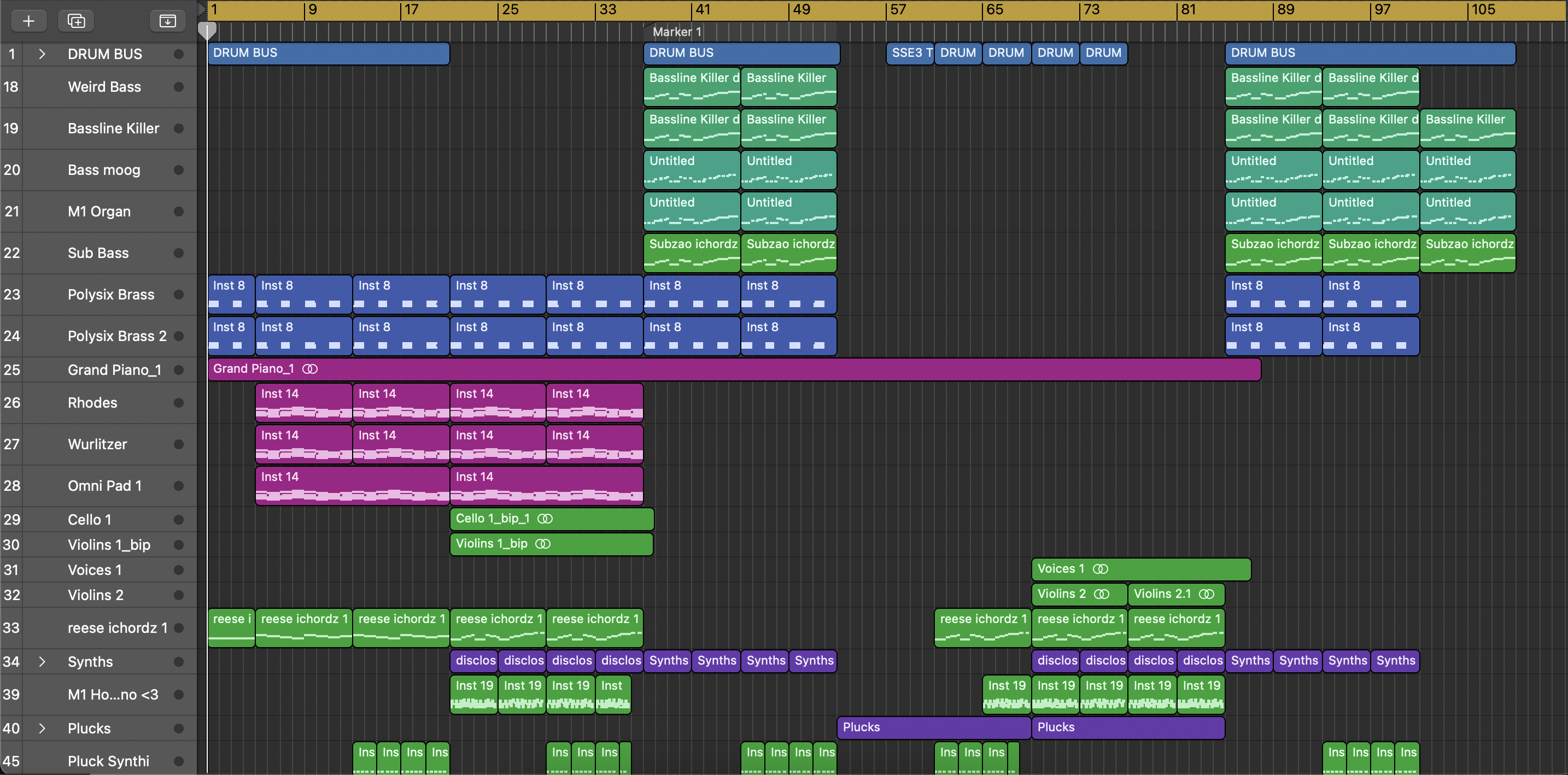Select the SSE3 T drum region

910,53
